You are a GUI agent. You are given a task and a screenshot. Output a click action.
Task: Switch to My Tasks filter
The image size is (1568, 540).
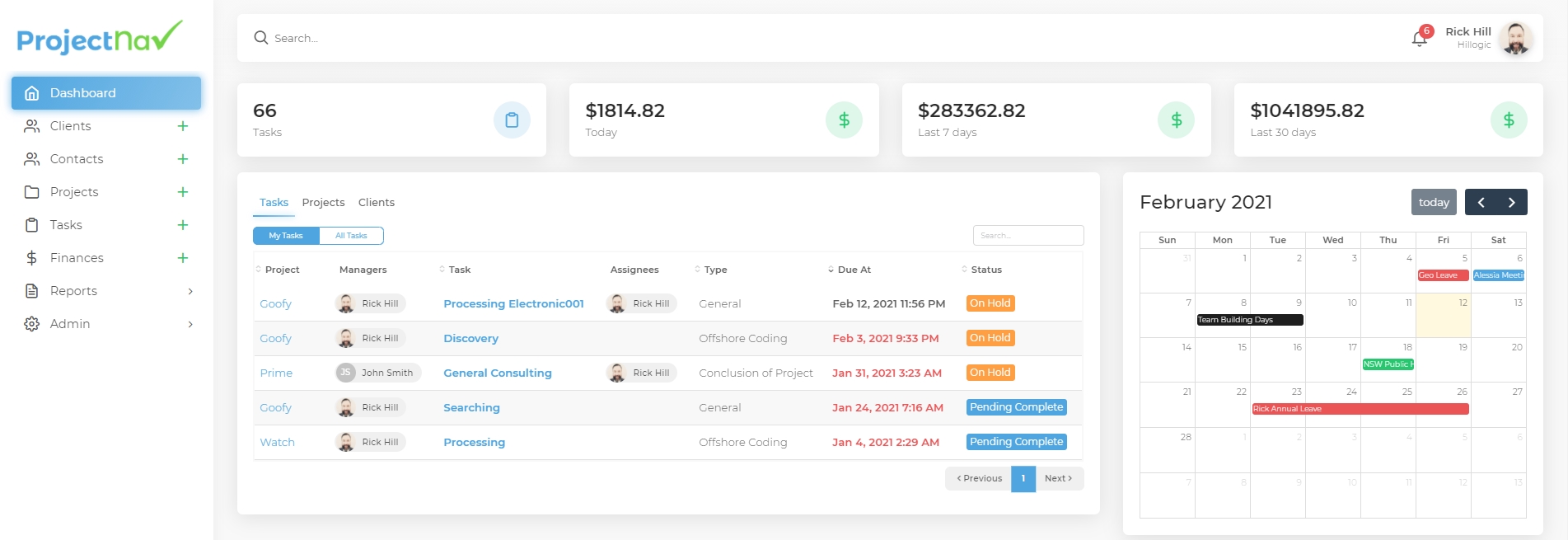point(286,236)
